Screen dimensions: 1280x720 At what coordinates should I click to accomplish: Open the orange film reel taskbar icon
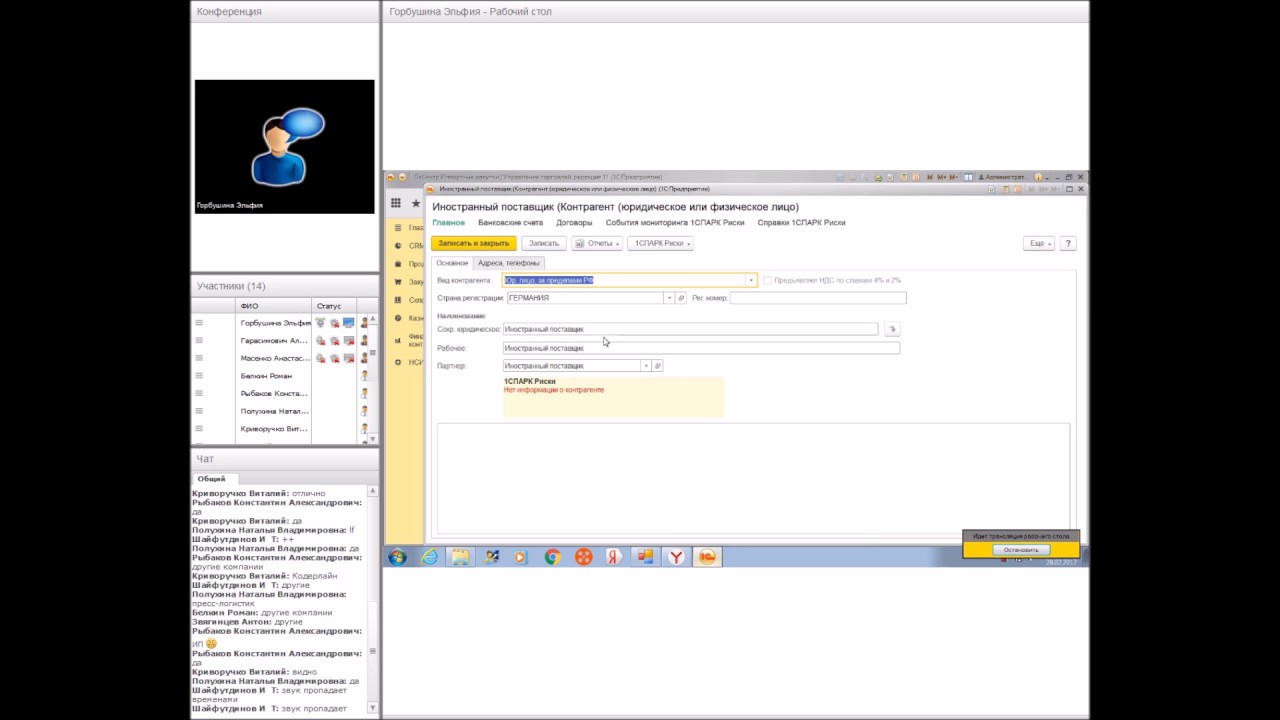coord(583,557)
